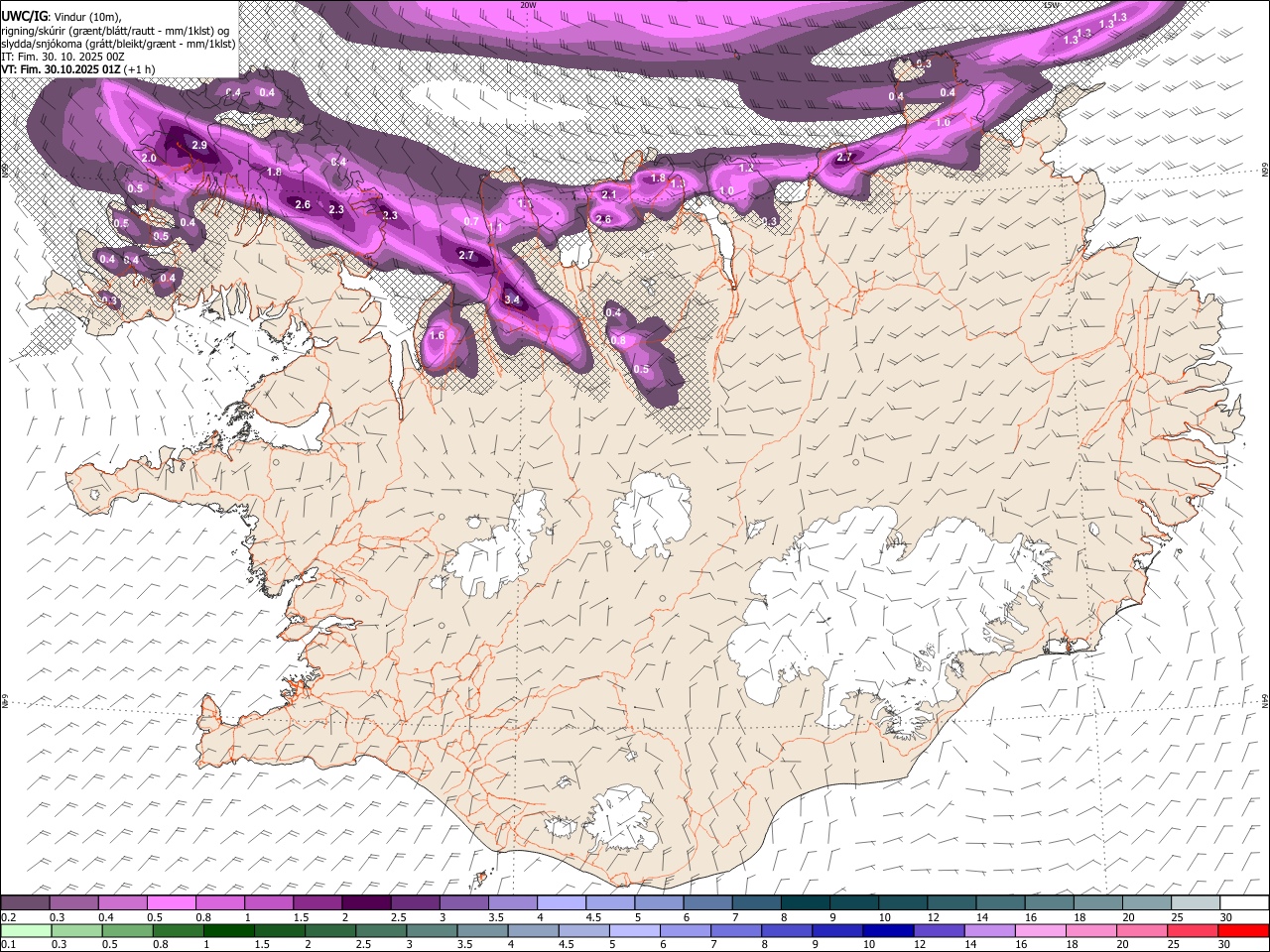This screenshot has width=1270, height=952.
Task: Click the 0.8 precipitation value label
Action: (x=618, y=340)
